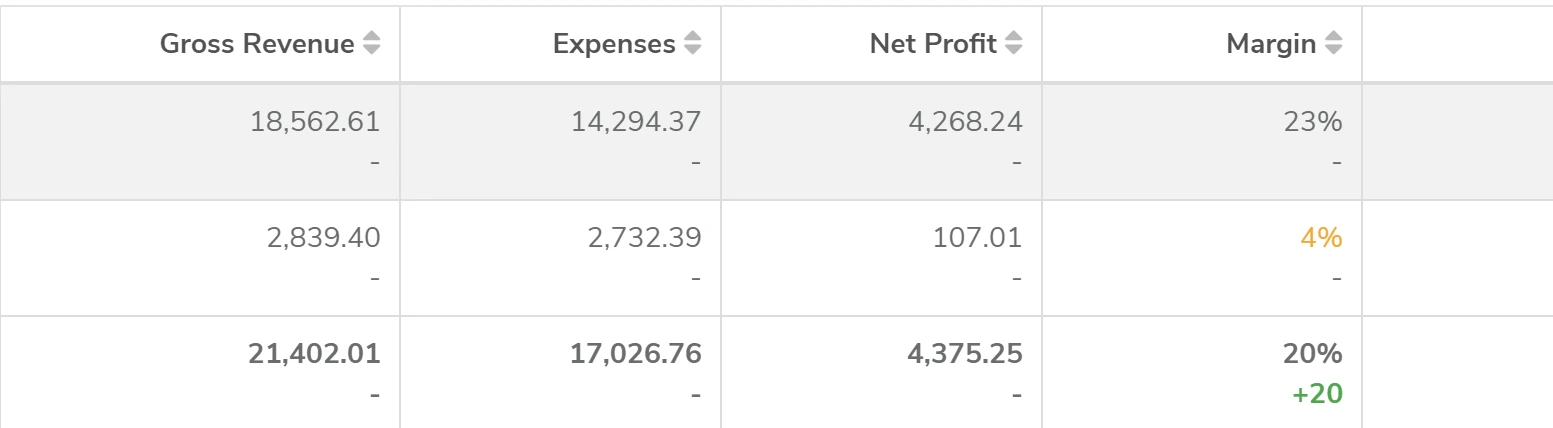Select the bold 17,026.76 total expenses
Screen dimensions: 1553x428
pos(636,353)
